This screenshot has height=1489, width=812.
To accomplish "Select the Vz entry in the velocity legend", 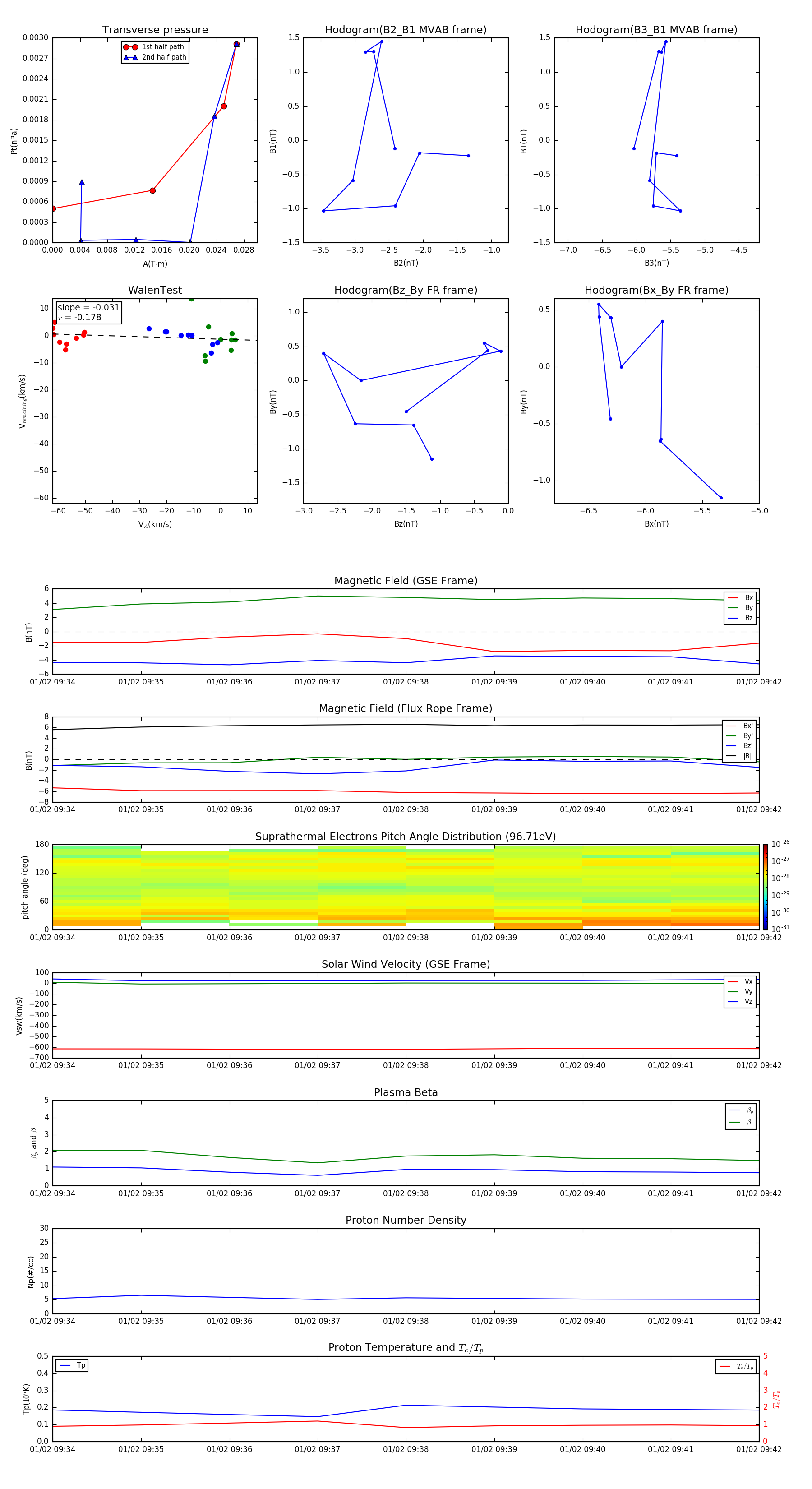I will click(740, 1002).
